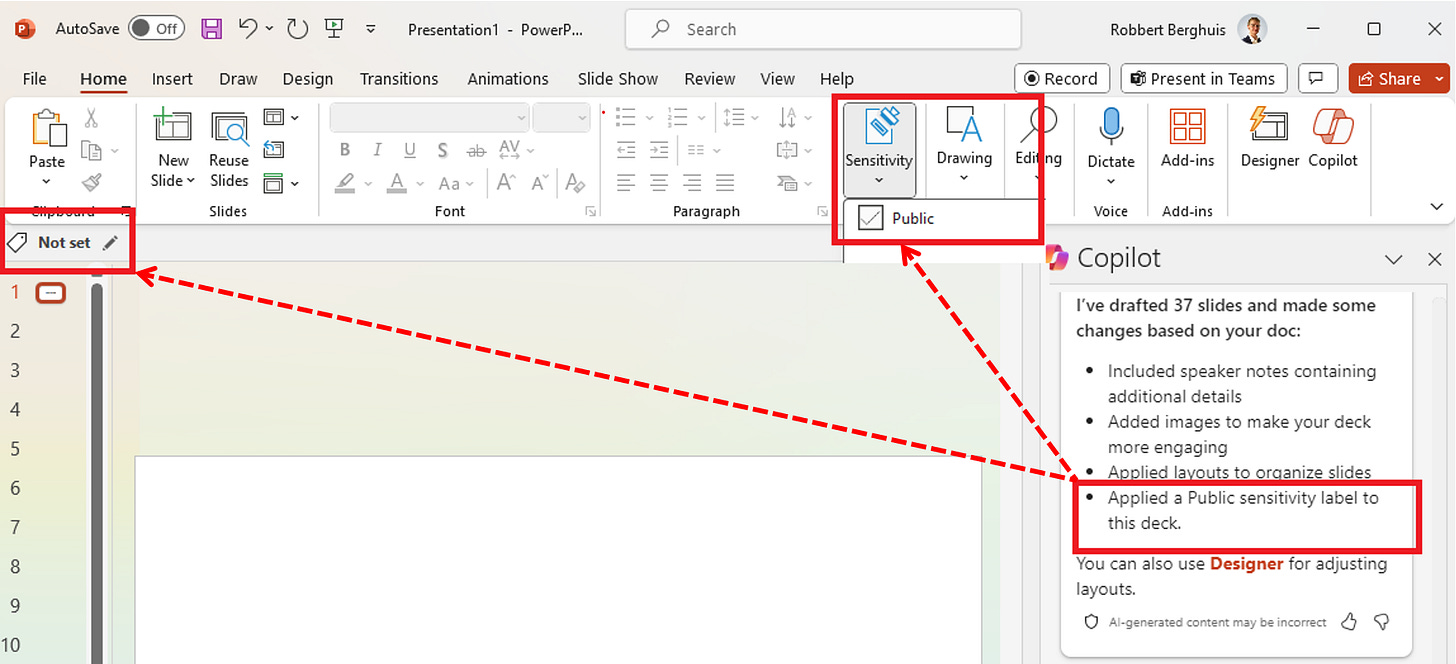Toggle the Public sensitivity label checkbox
The height and width of the screenshot is (664, 1456).
pos(871,218)
